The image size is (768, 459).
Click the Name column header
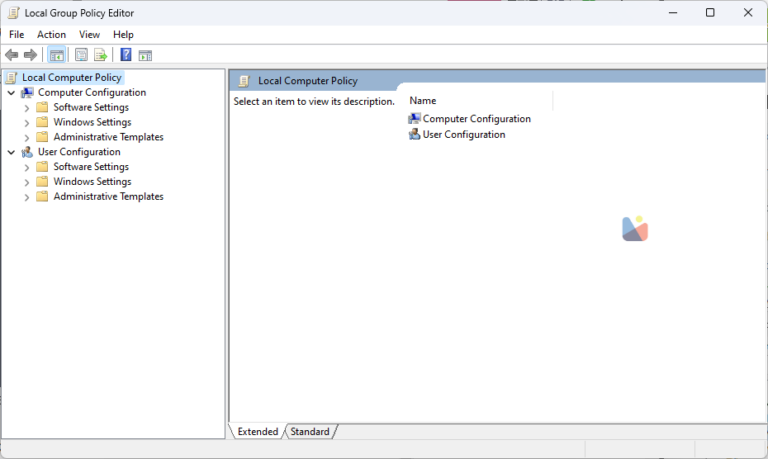coord(423,101)
